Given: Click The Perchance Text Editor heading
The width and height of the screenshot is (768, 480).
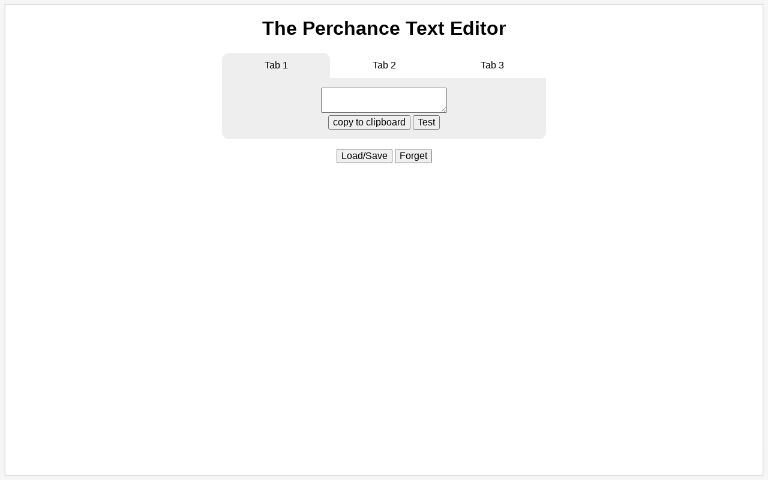Looking at the screenshot, I should [x=384, y=28].
